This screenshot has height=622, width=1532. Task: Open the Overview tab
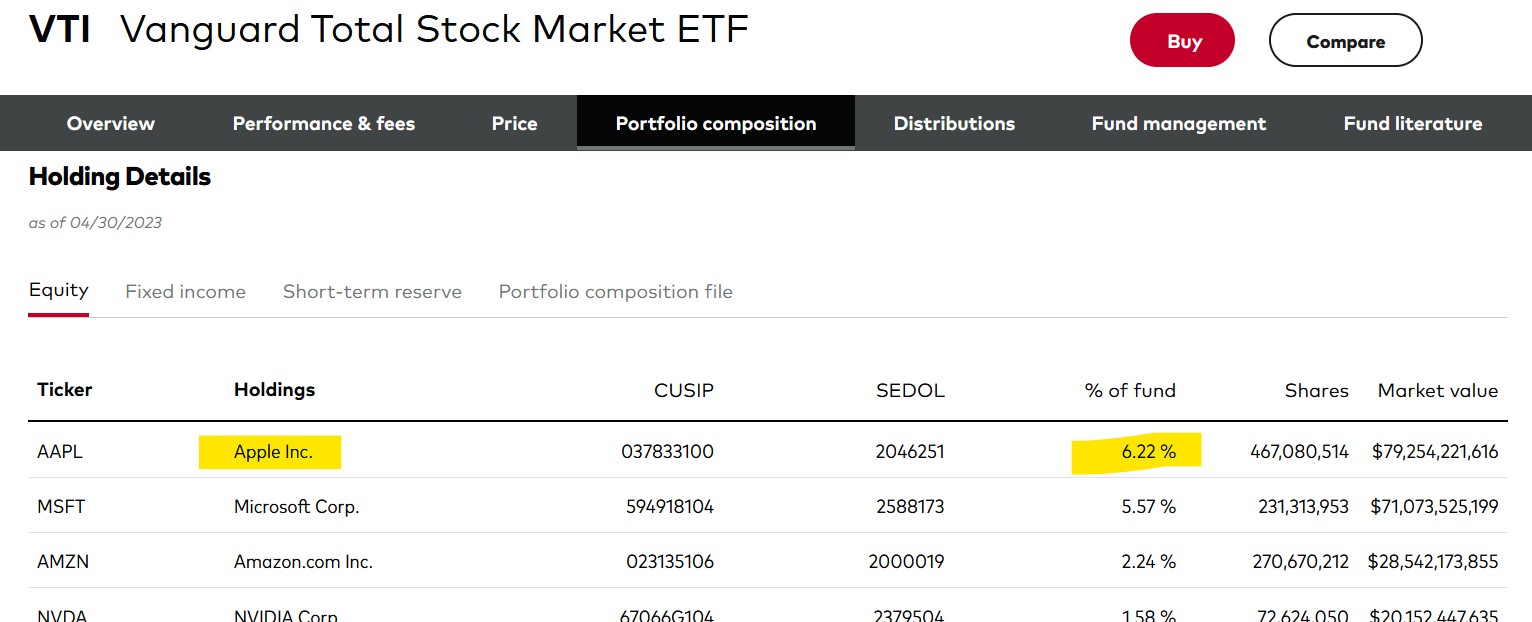(x=110, y=124)
